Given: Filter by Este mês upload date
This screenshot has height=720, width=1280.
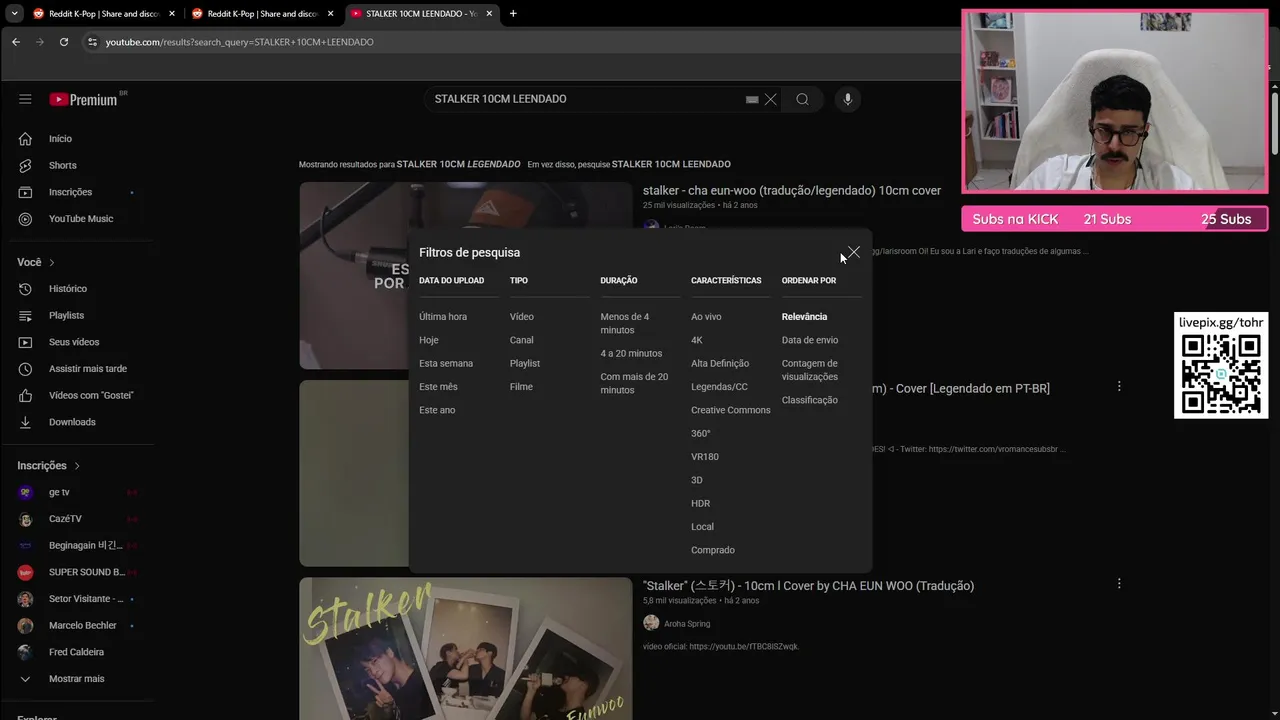Looking at the screenshot, I should click(x=438, y=387).
